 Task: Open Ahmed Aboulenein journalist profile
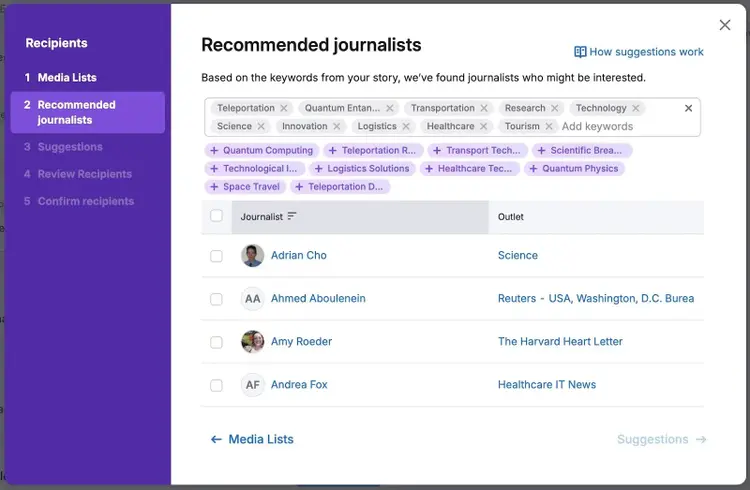[x=318, y=299]
